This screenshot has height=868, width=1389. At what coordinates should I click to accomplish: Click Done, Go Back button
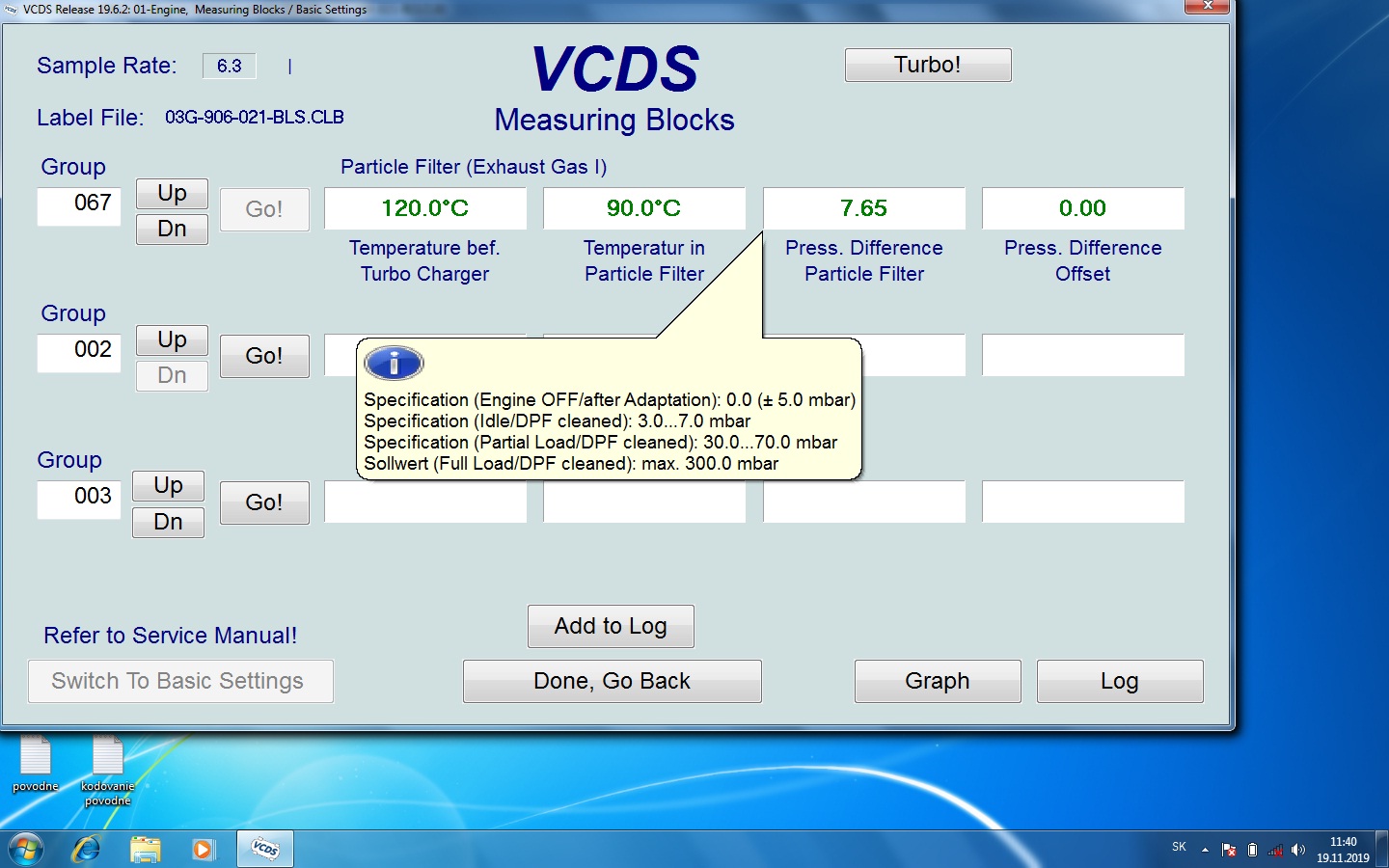pyautogui.click(x=613, y=681)
